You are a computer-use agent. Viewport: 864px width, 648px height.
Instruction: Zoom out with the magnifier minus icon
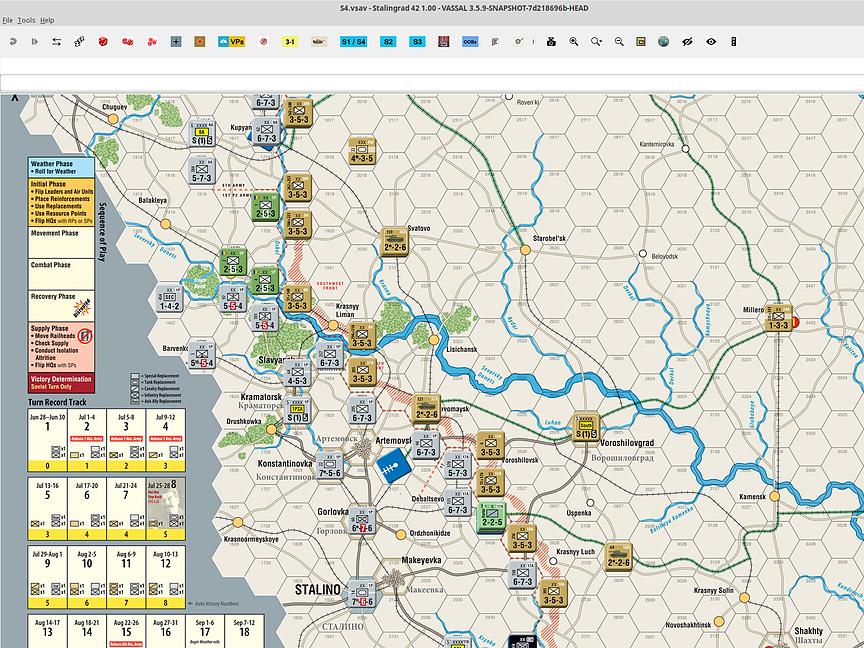(619, 41)
